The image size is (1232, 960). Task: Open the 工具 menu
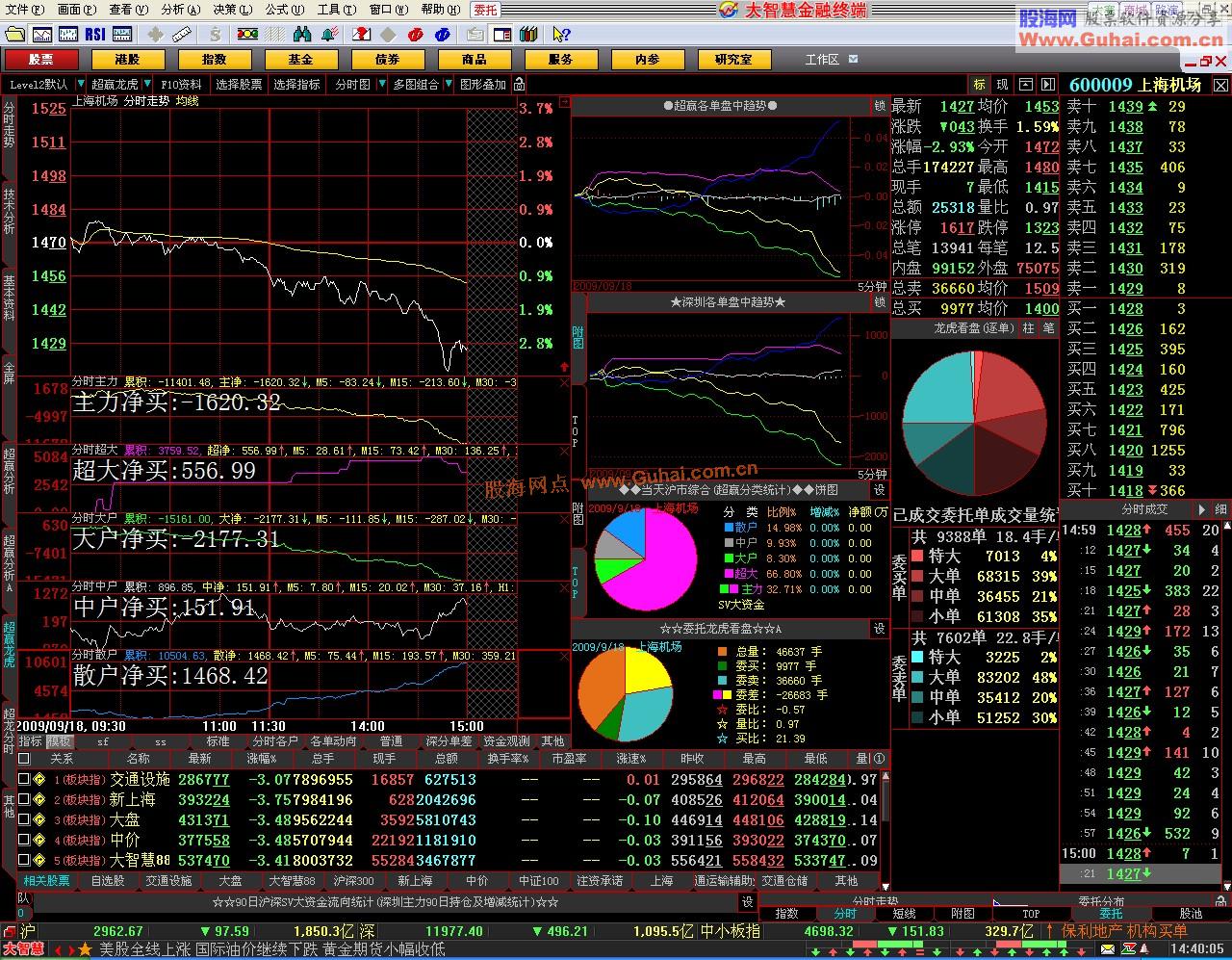click(337, 10)
